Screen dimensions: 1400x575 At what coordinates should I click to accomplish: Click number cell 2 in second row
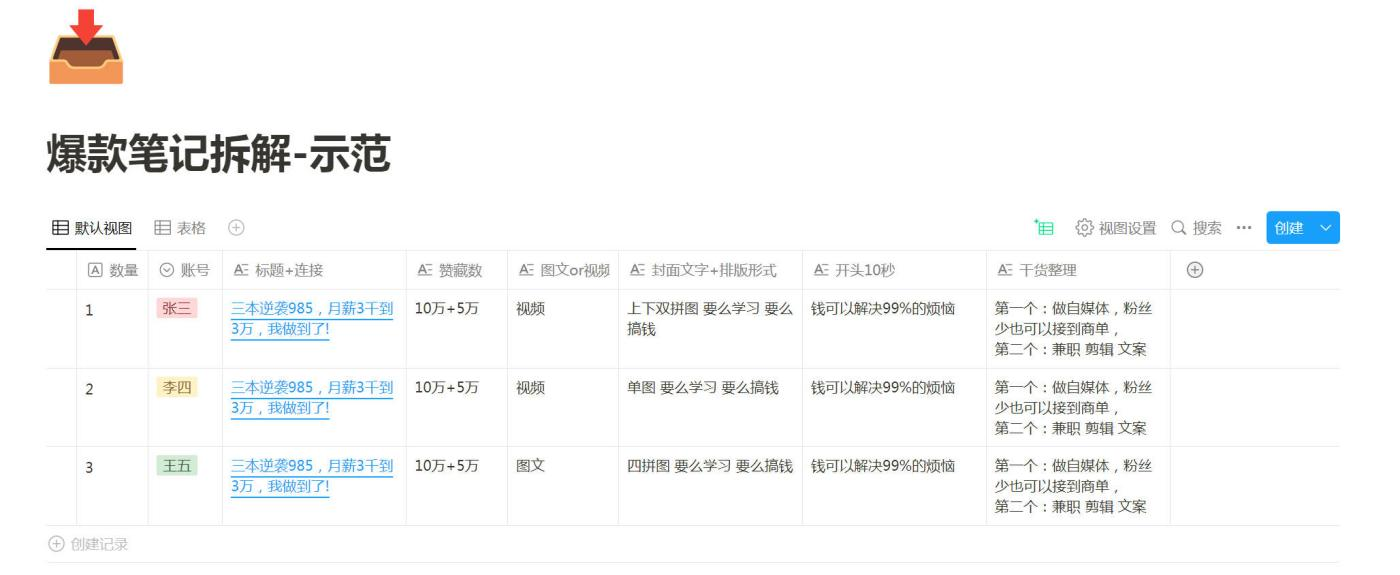tap(112, 408)
